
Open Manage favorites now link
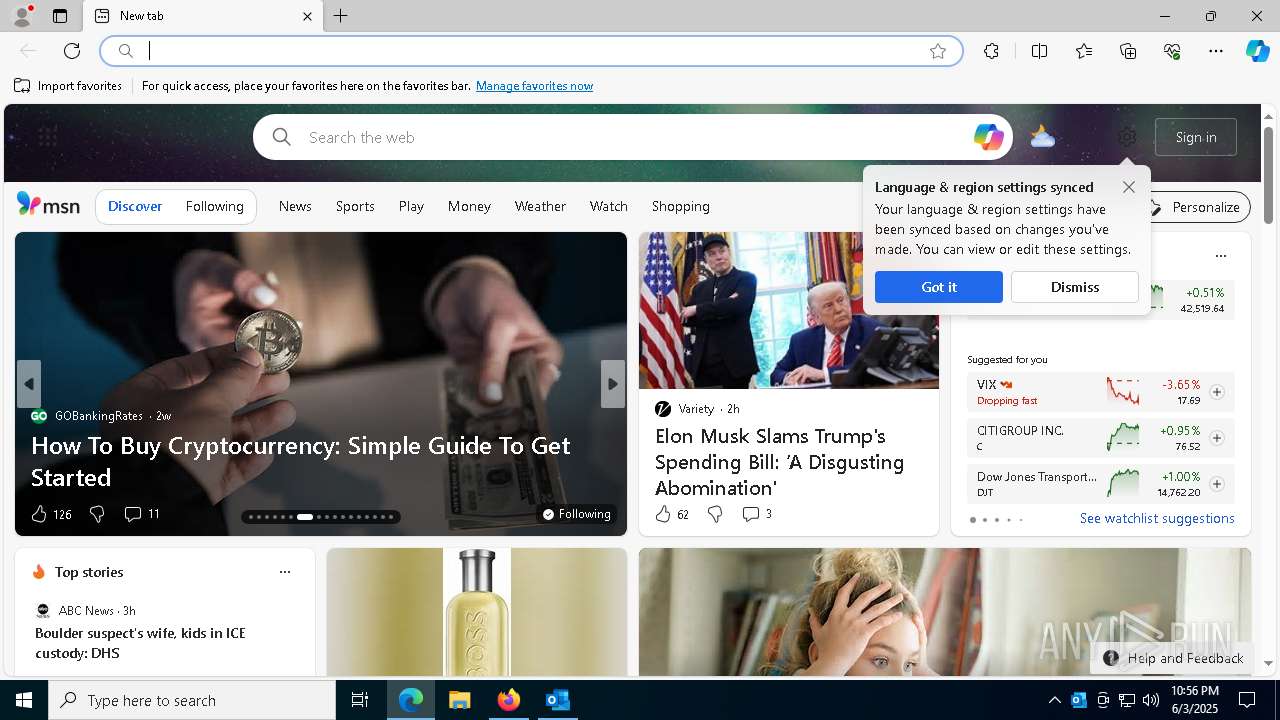[534, 86]
